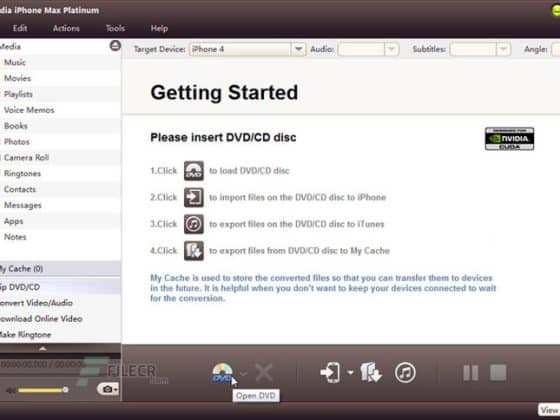Mute audio with the speaker icon
560x420 pixels.
coord(11,390)
